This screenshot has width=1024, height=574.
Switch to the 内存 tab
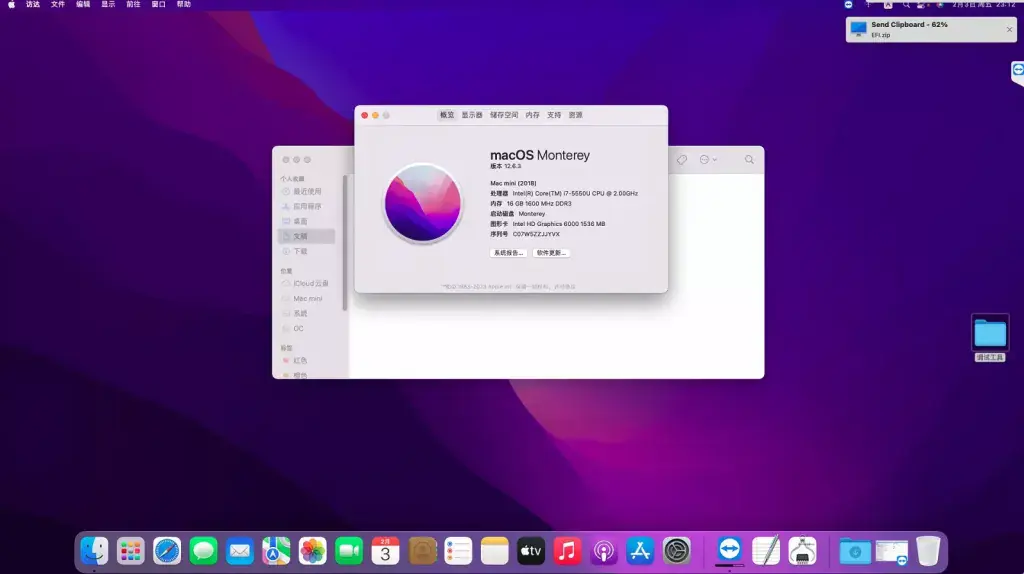[533, 115]
